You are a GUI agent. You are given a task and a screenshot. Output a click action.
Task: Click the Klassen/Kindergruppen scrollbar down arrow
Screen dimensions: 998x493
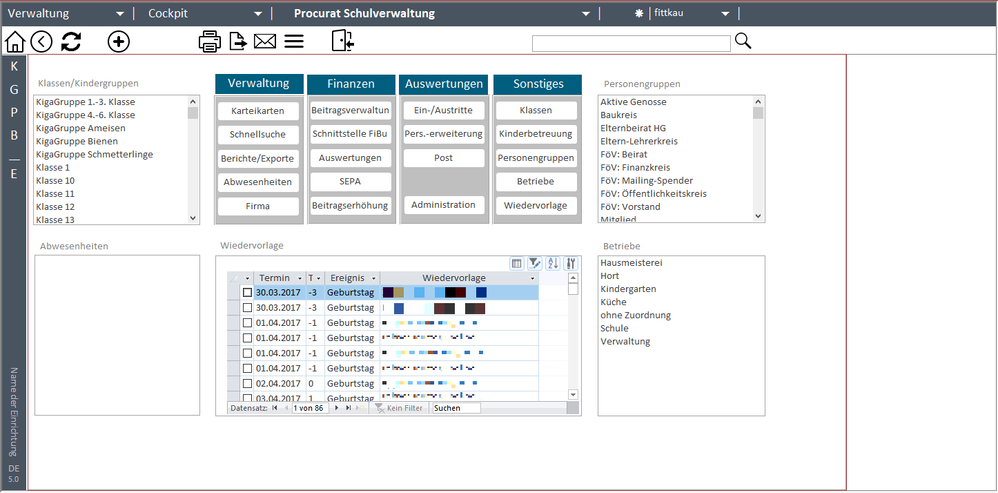click(x=193, y=218)
